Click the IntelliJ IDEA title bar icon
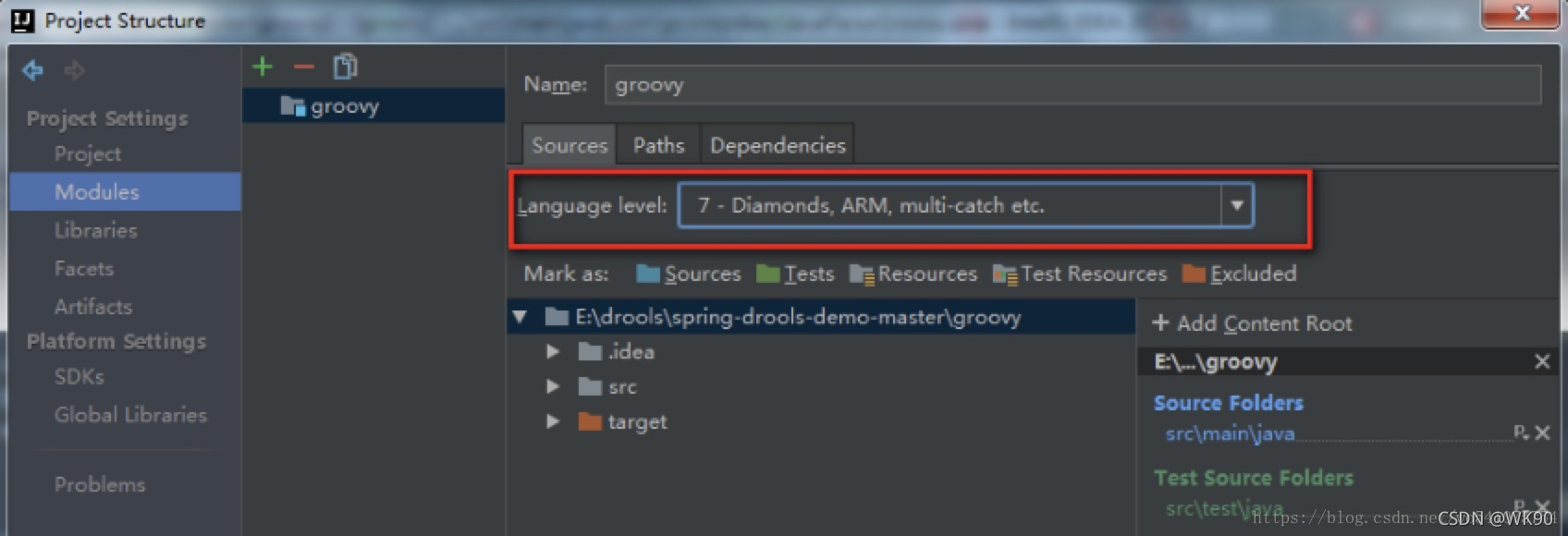Screen dimensions: 1568x536 coord(23,20)
